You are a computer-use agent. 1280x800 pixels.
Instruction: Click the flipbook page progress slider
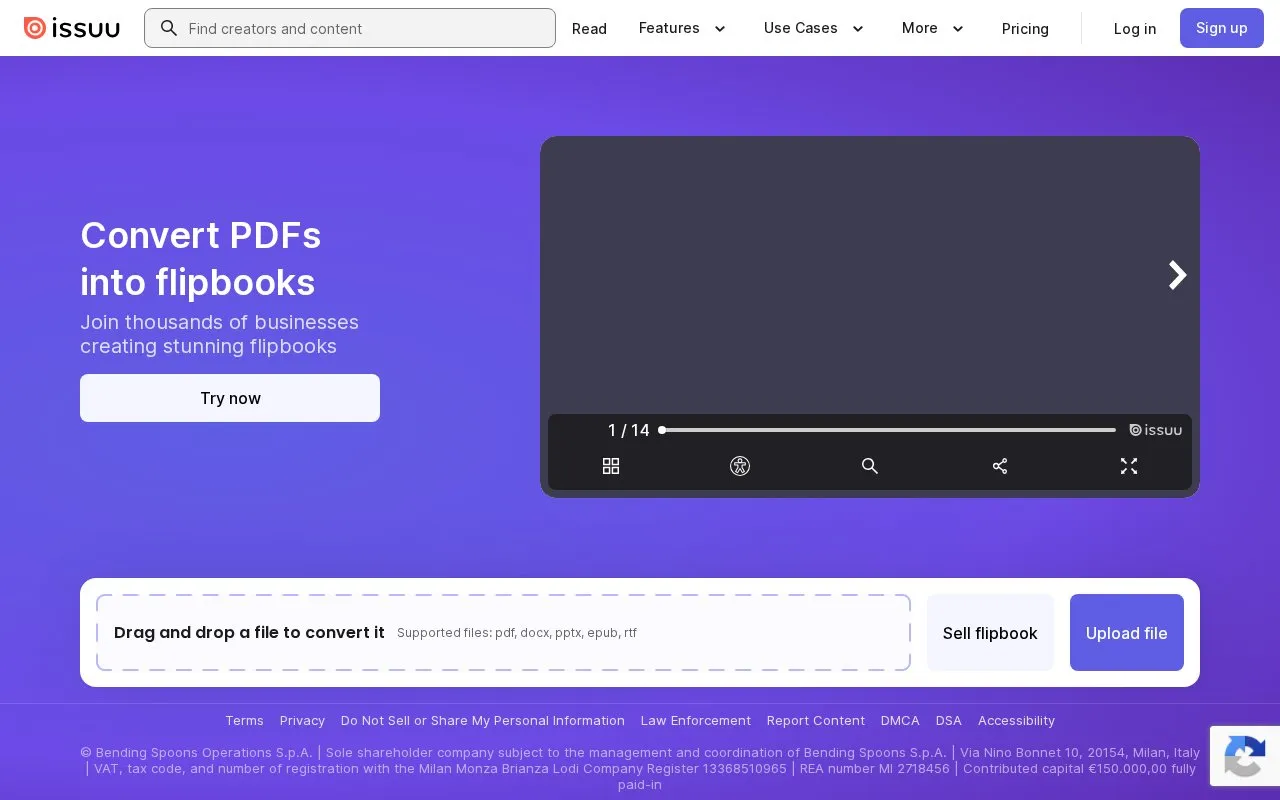(x=888, y=430)
